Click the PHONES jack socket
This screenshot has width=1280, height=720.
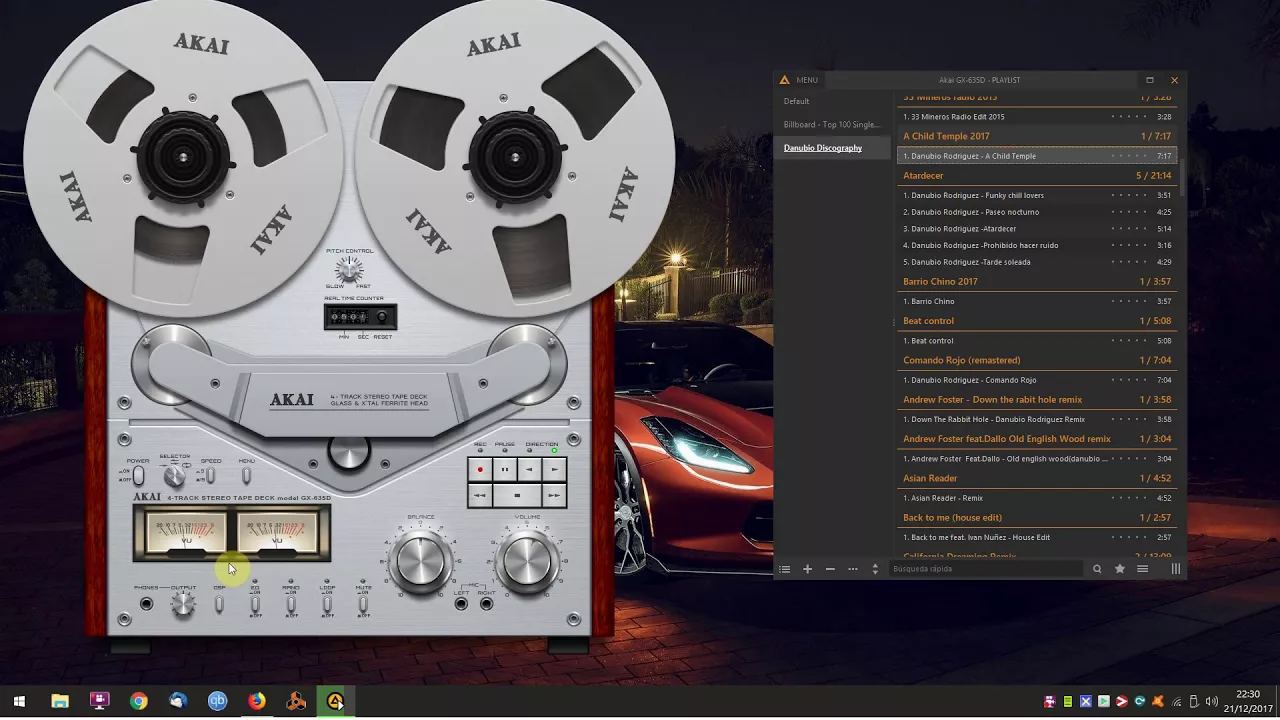147,604
